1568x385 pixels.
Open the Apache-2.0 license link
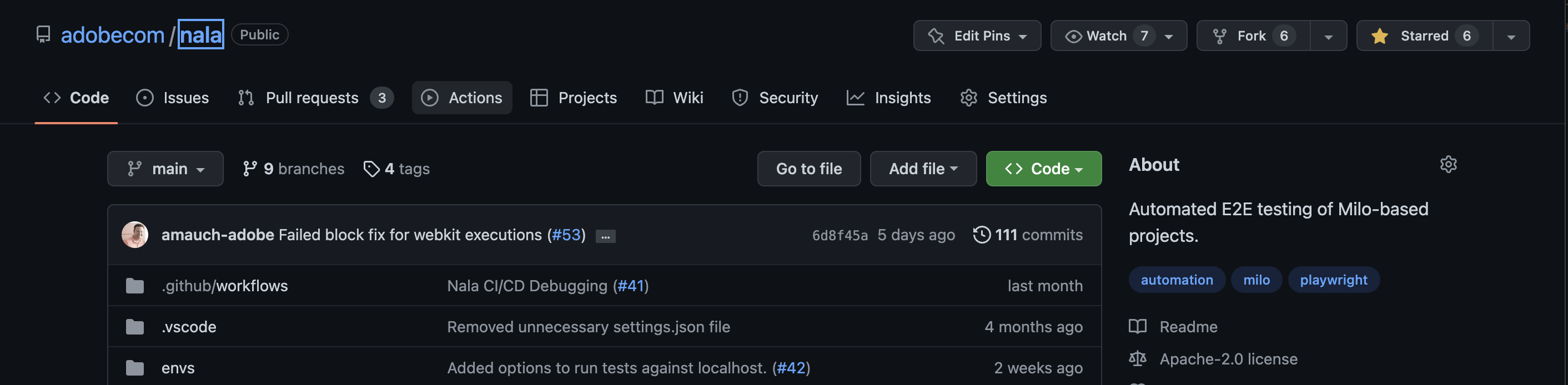[1213, 359]
